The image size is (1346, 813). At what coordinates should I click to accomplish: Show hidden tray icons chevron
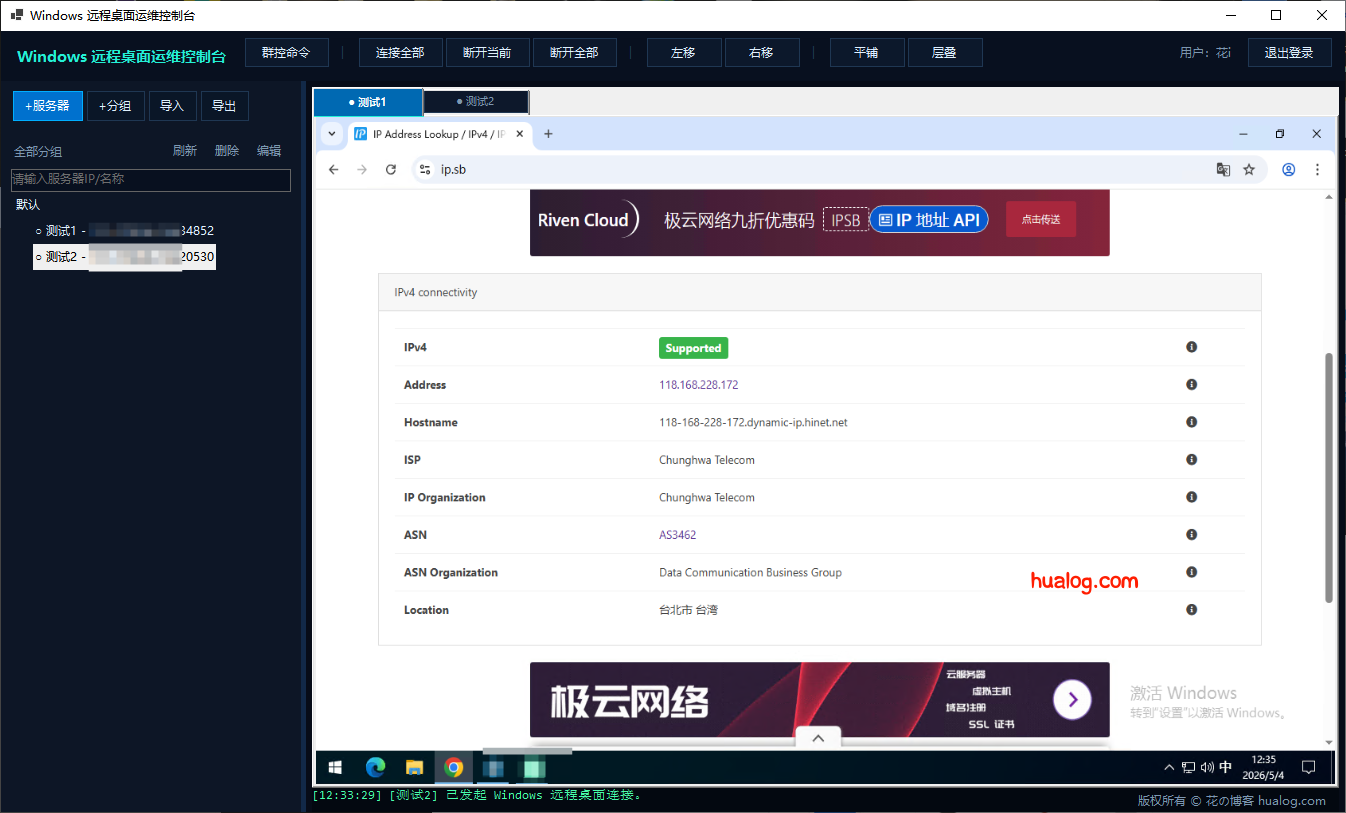(x=1169, y=767)
